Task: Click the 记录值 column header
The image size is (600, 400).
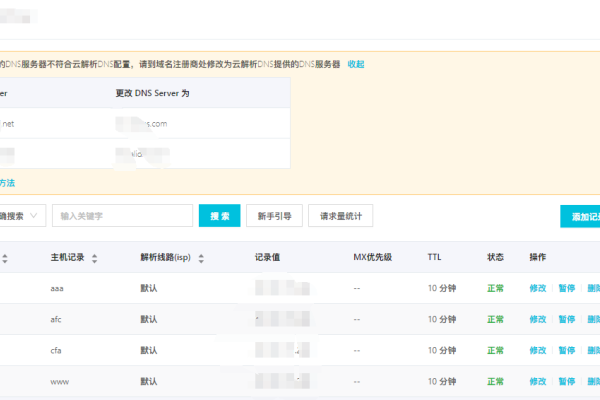Action: [x=267, y=257]
